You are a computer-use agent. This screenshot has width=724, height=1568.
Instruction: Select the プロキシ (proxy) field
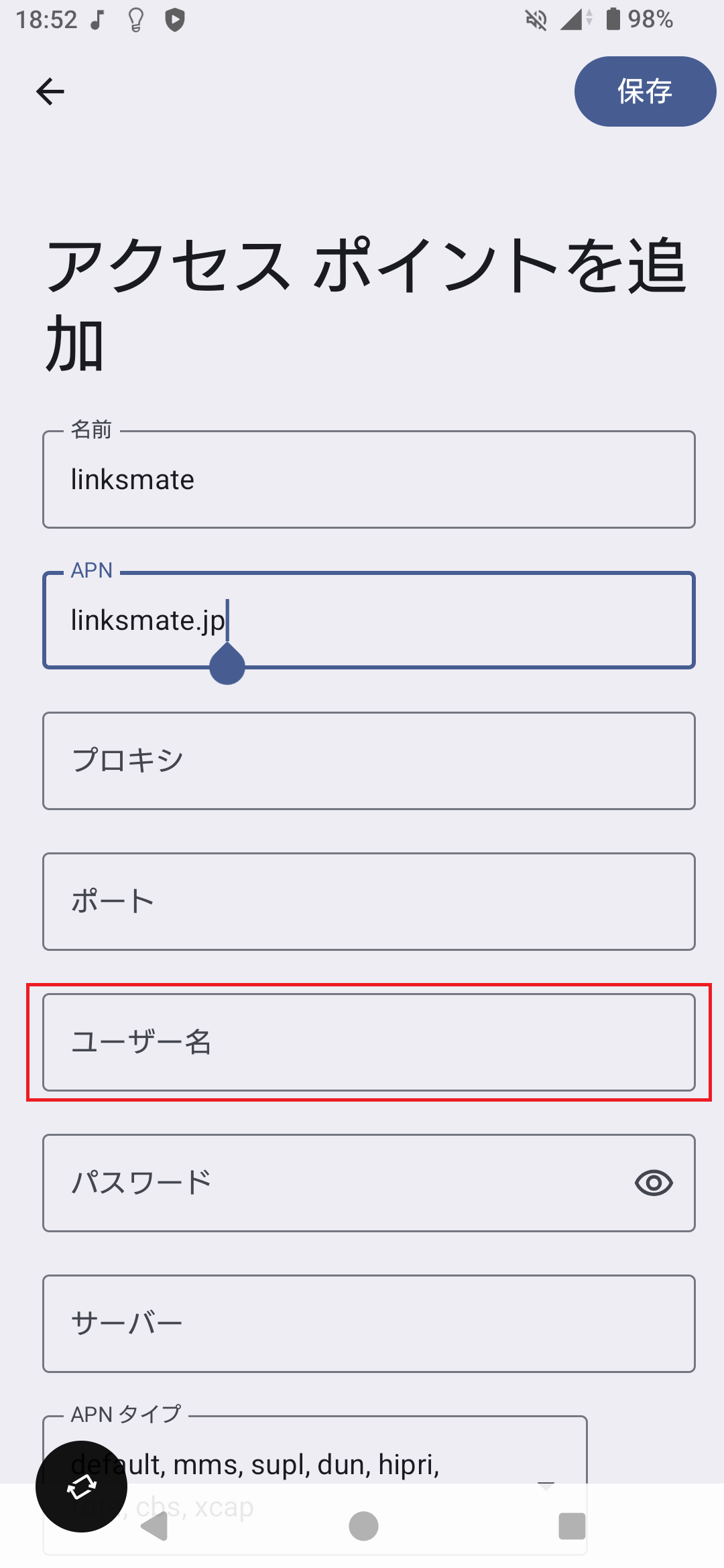pos(368,761)
